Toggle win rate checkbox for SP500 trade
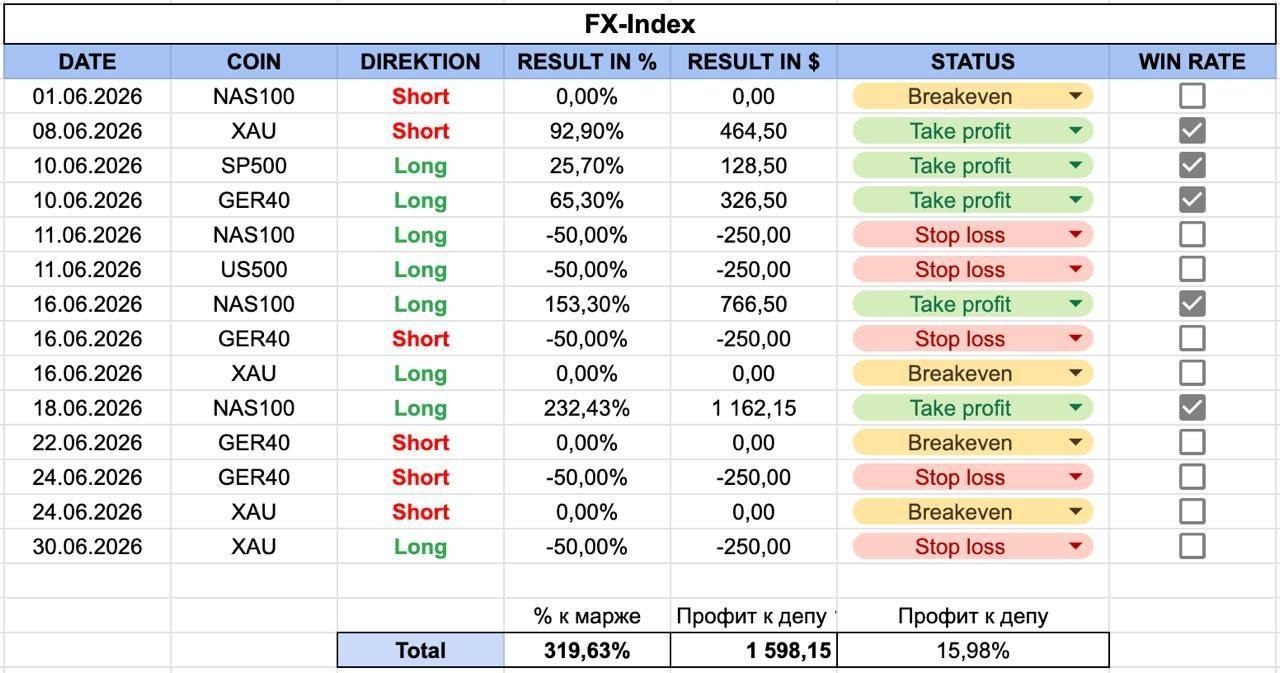The image size is (1280, 673). [x=1192, y=165]
